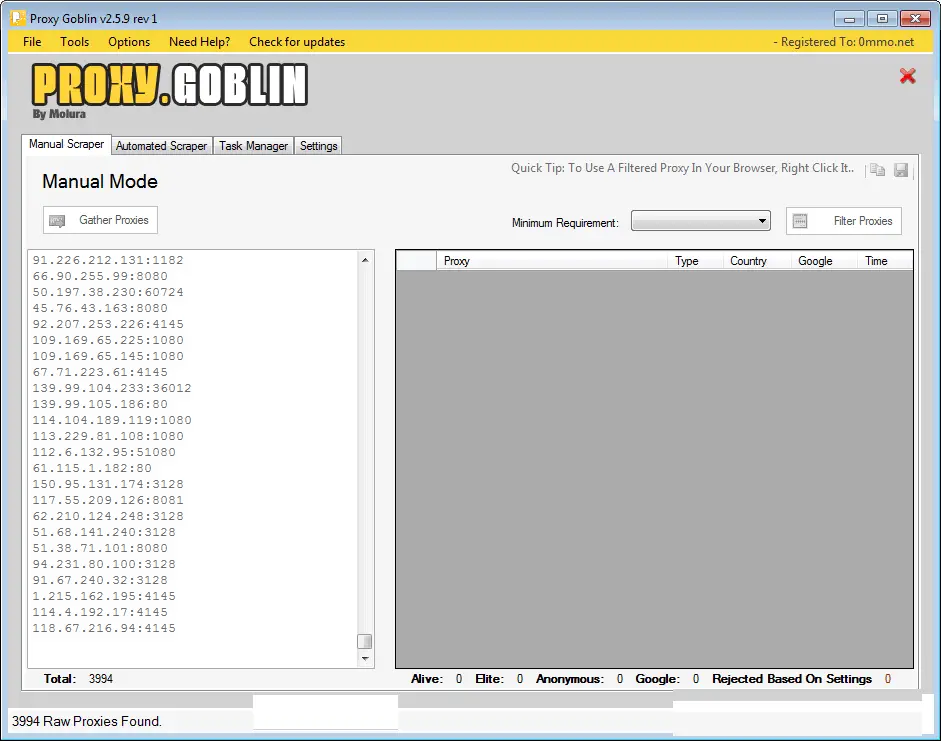Open the Tools menu
The image size is (941, 741).
tap(74, 42)
